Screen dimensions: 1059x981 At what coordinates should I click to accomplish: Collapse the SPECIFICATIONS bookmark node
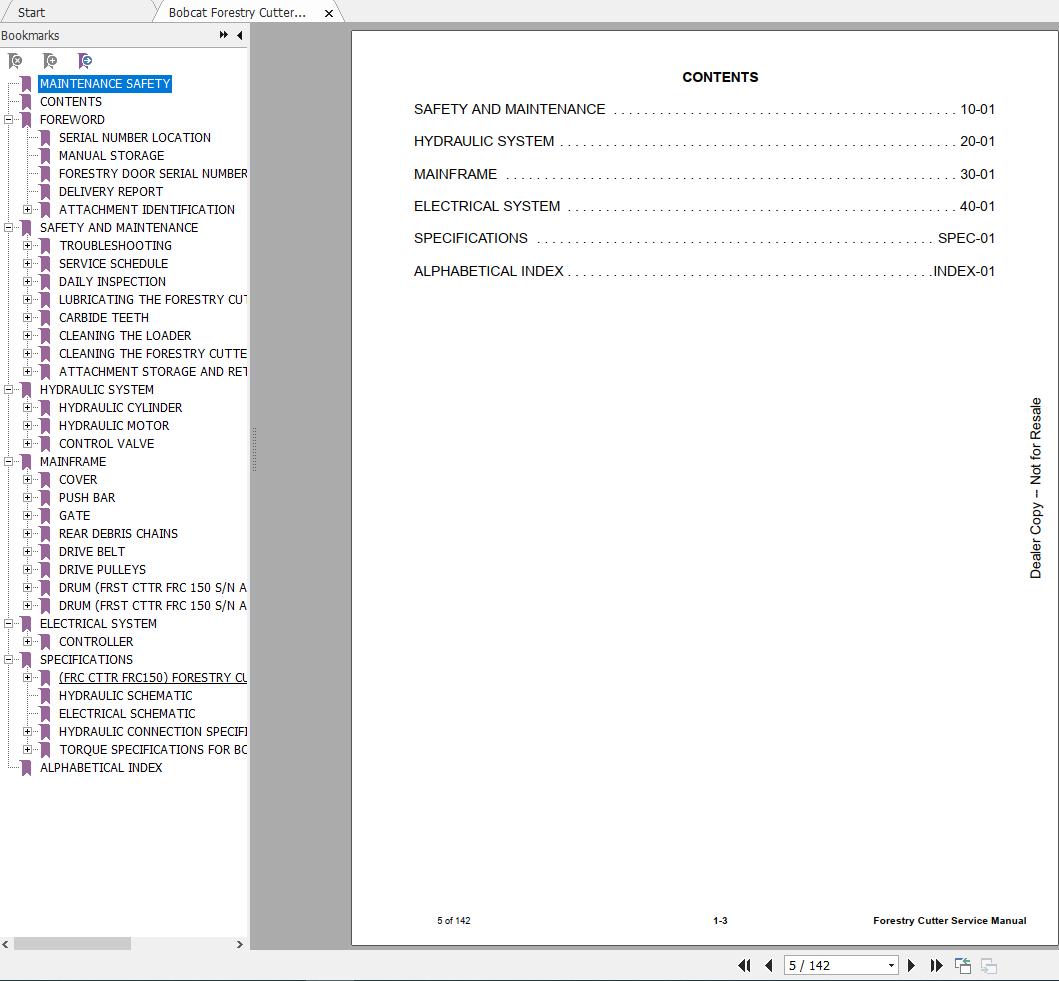(8, 660)
